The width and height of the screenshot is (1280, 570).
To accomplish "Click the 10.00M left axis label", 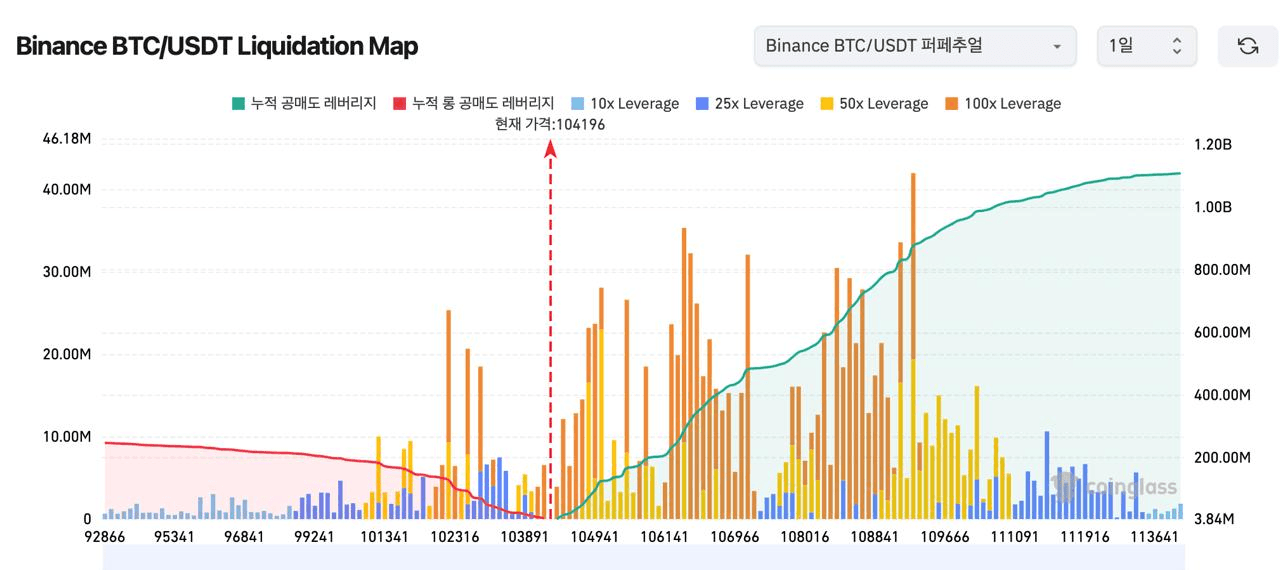I will pyautogui.click(x=67, y=437).
